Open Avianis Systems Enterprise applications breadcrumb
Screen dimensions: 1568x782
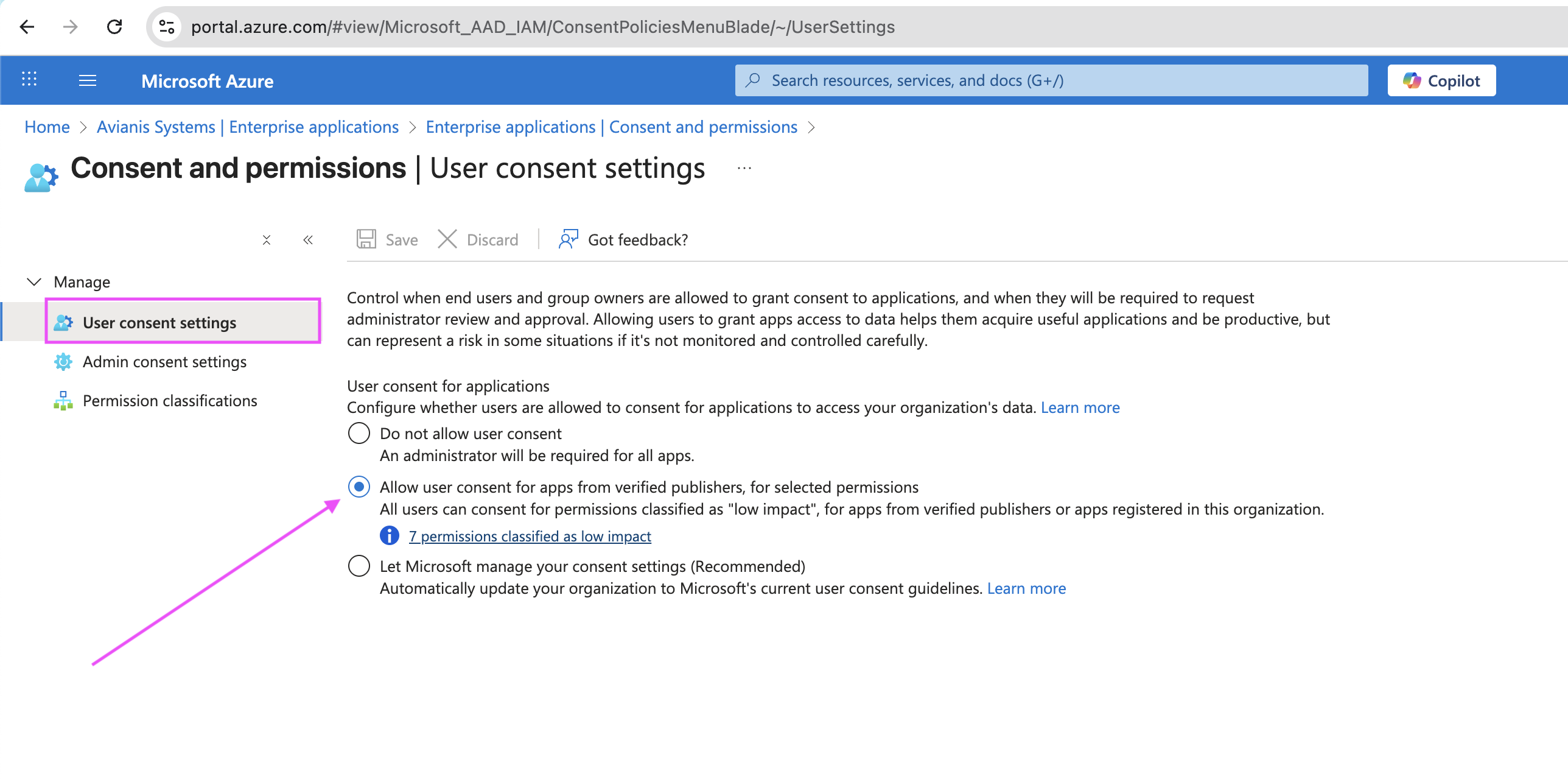pyautogui.click(x=248, y=127)
